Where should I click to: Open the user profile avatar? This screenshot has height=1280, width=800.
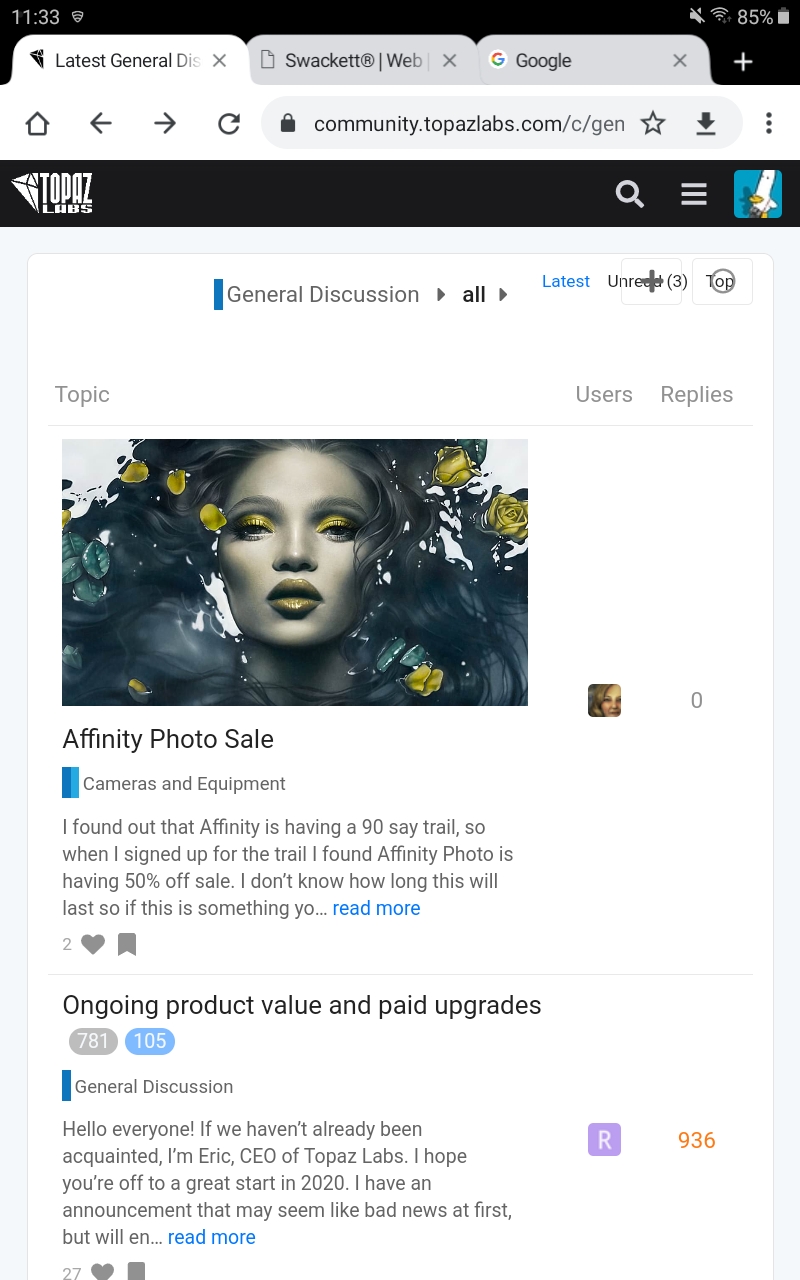coord(758,194)
